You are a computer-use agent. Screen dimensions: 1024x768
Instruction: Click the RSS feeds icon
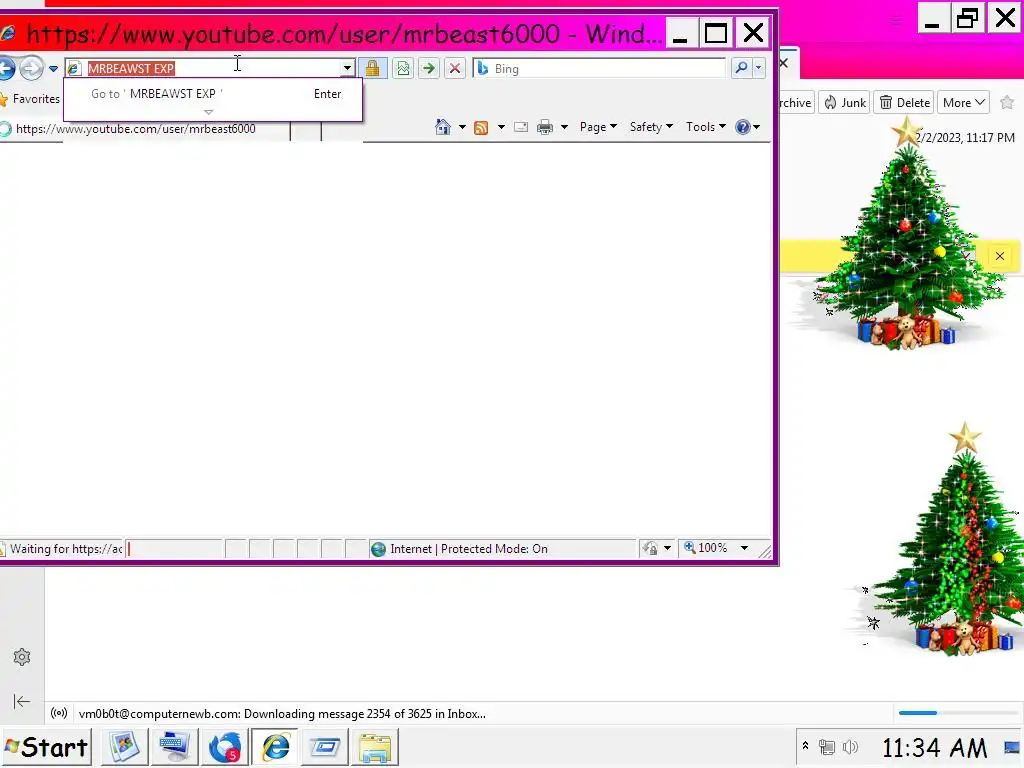click(x=481, y=127)
